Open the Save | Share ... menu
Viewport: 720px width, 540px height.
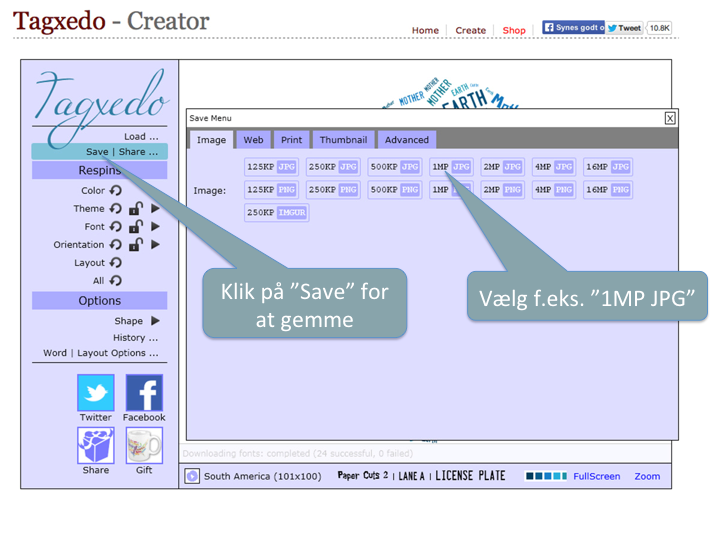[100, 152]
